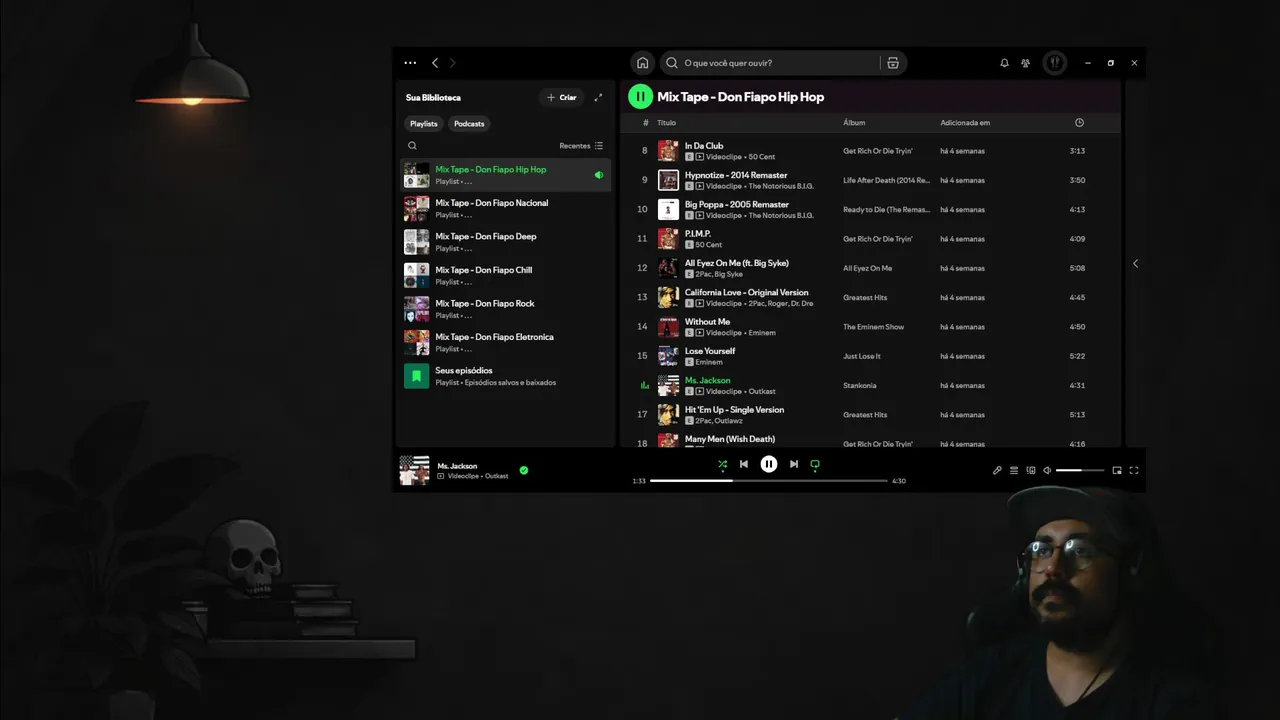
Task: Open the Browse icon in the search bar
Action: click(893, 63)
